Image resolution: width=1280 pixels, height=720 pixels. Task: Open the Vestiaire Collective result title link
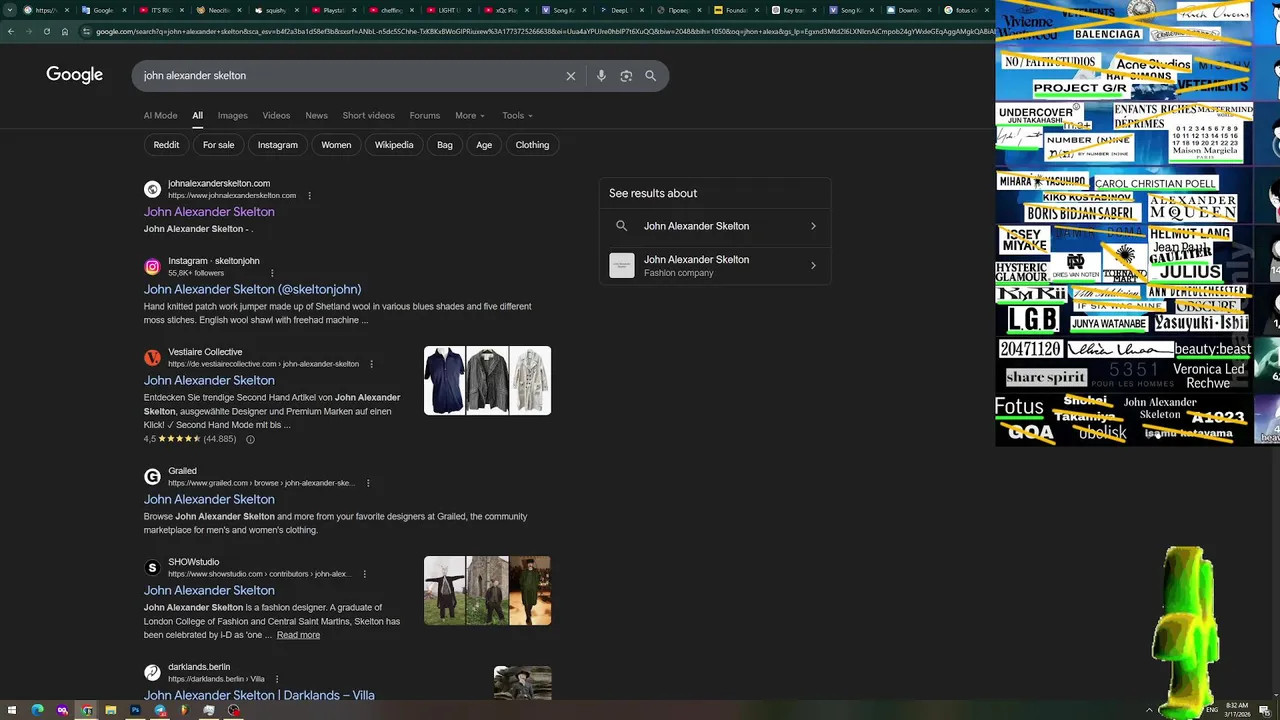coord(209,380)
